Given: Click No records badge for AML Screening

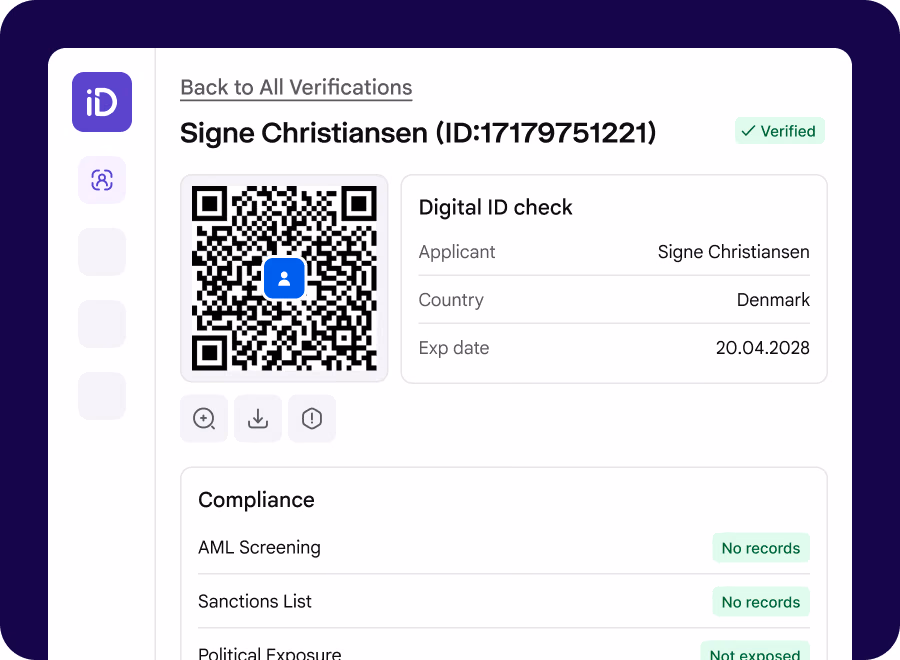Looking at the screenshot, I should pos(761,548).
